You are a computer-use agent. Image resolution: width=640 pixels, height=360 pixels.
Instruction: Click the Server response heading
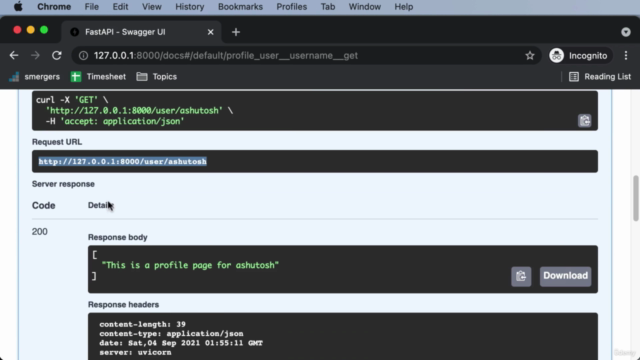(63, 184)
